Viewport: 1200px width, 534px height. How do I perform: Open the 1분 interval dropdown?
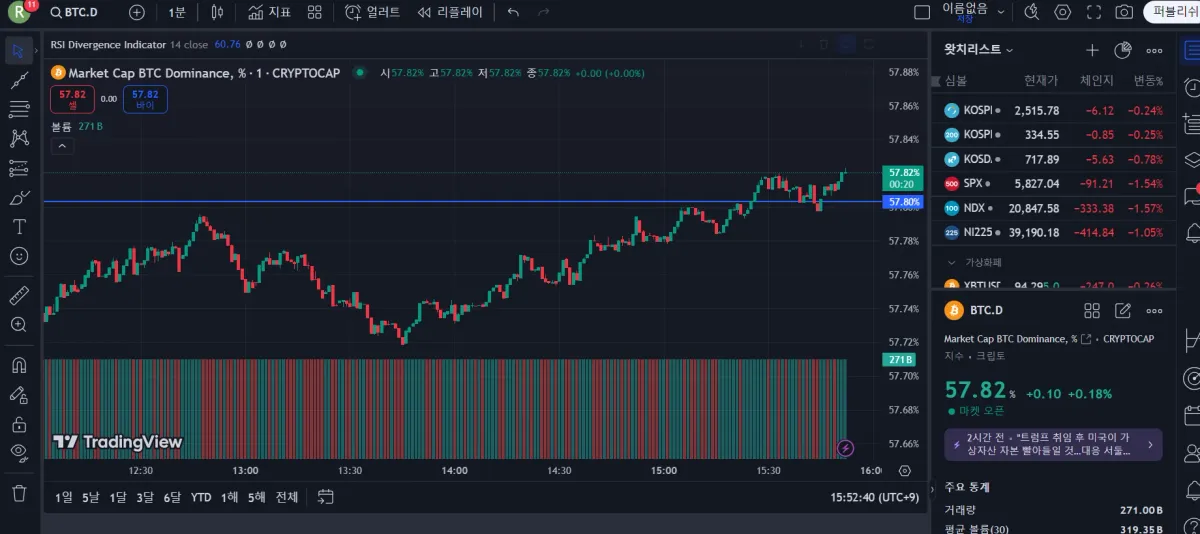[177, 12]
